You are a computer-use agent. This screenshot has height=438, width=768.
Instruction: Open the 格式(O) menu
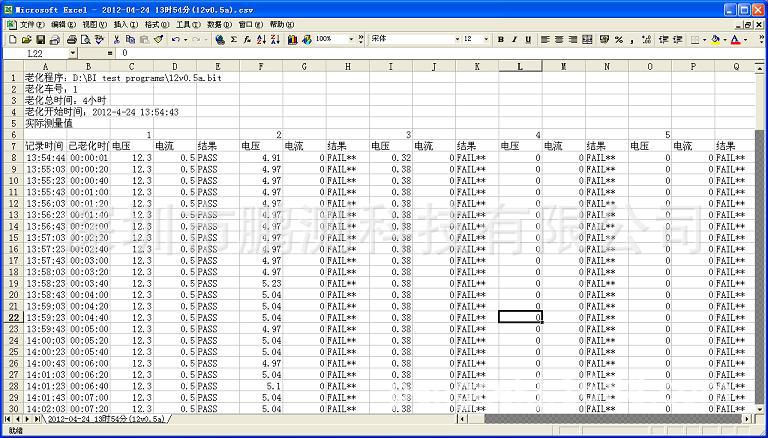click(x=154, y=24)
